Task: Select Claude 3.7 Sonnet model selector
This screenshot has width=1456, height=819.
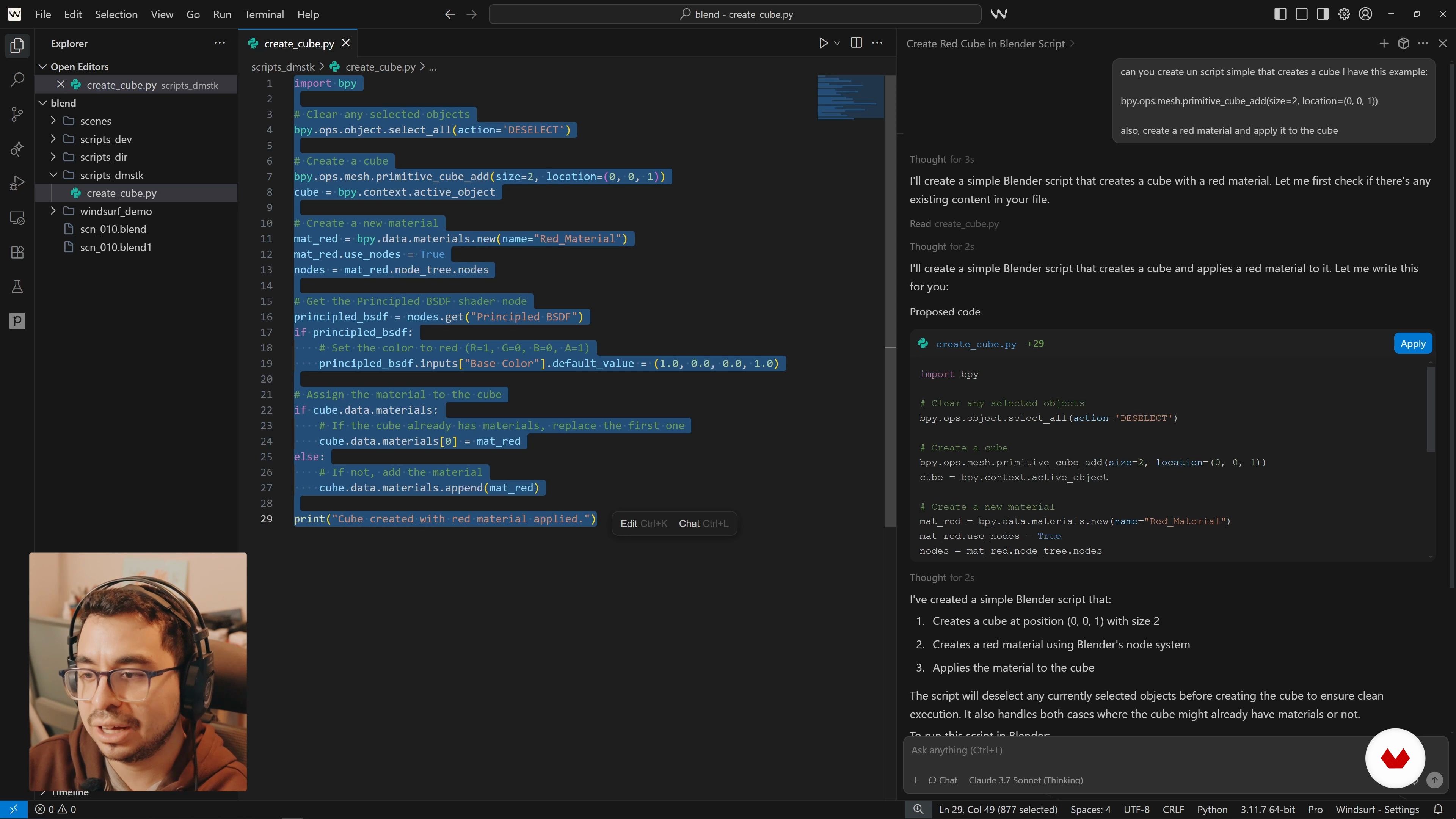Action: tap(1025, 780)
